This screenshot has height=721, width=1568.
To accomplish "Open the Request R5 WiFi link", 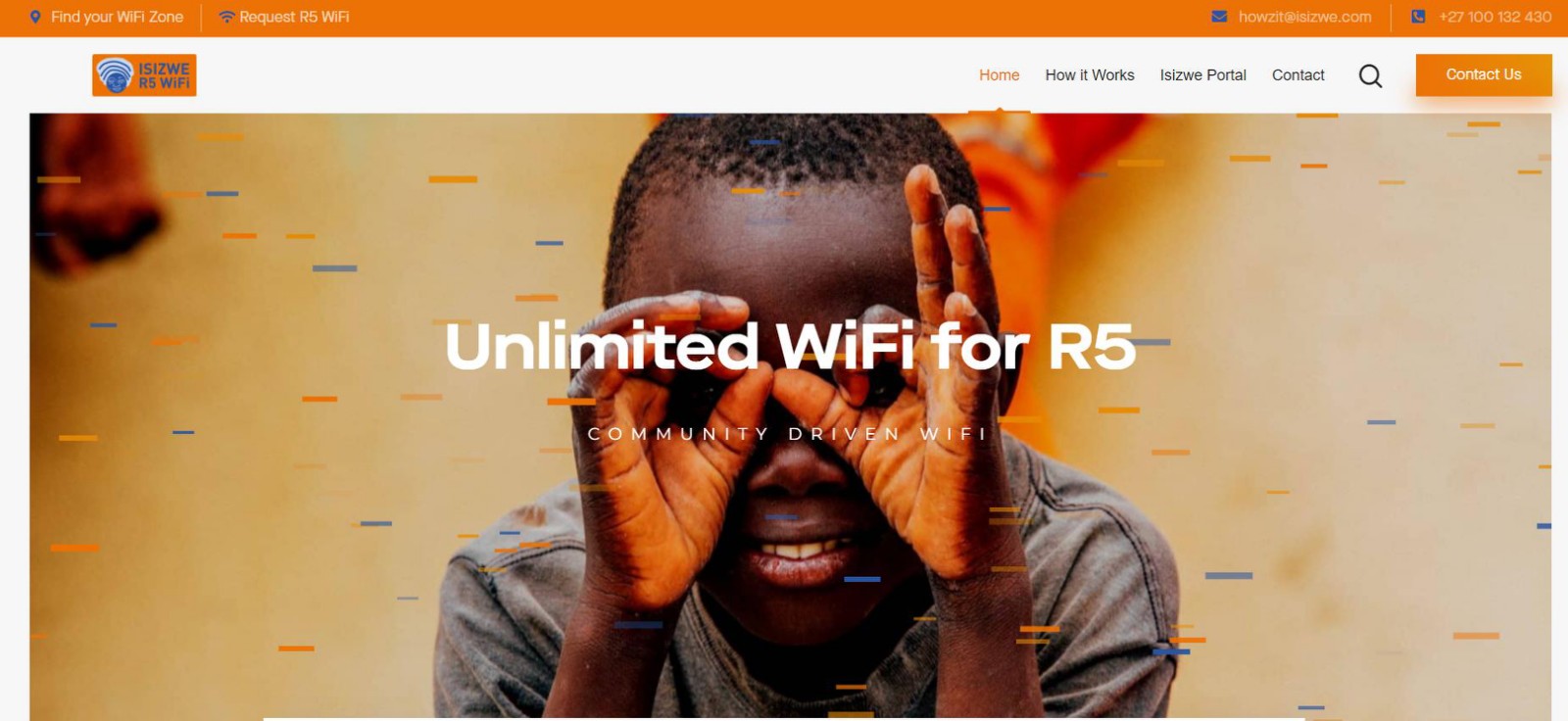I will [294, 17].
